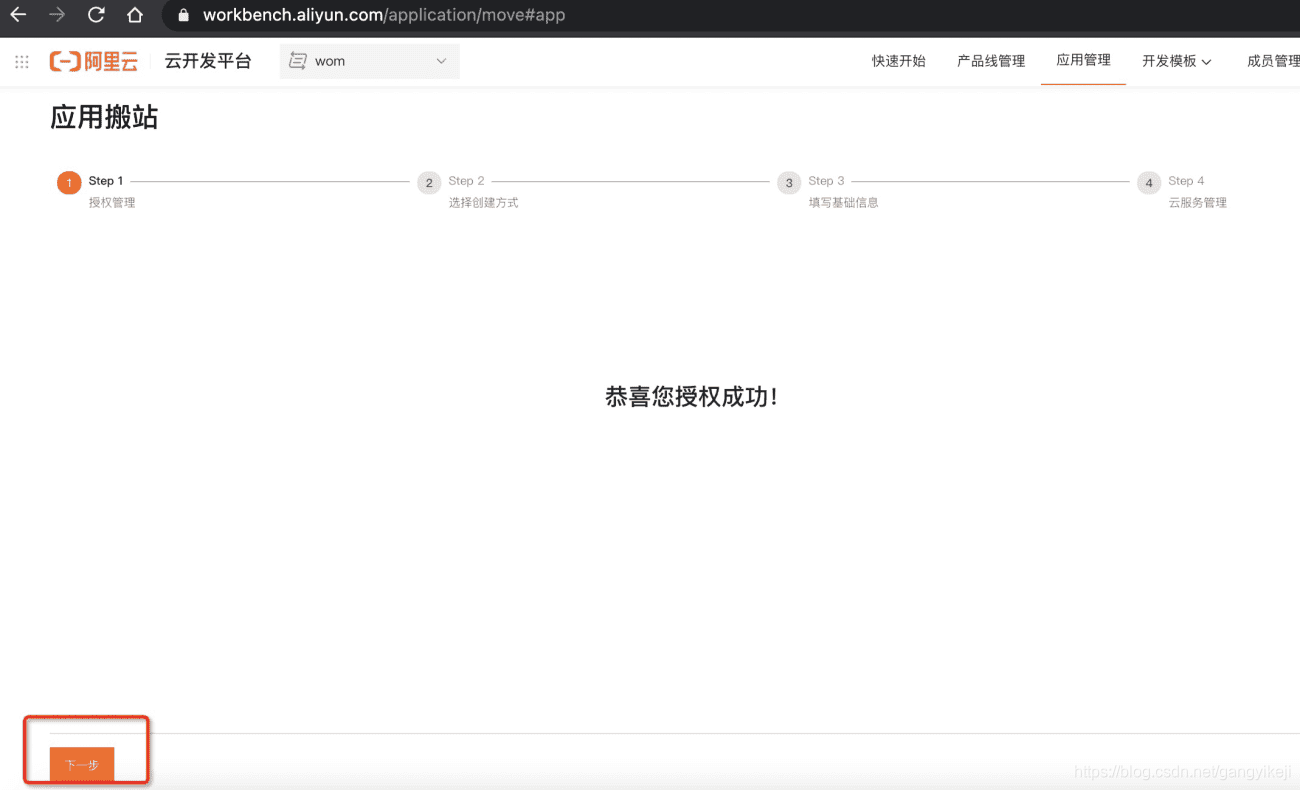Click the browser address bar URL field
The width and height of the screenshot is (1300, 790).
[380, 15]
